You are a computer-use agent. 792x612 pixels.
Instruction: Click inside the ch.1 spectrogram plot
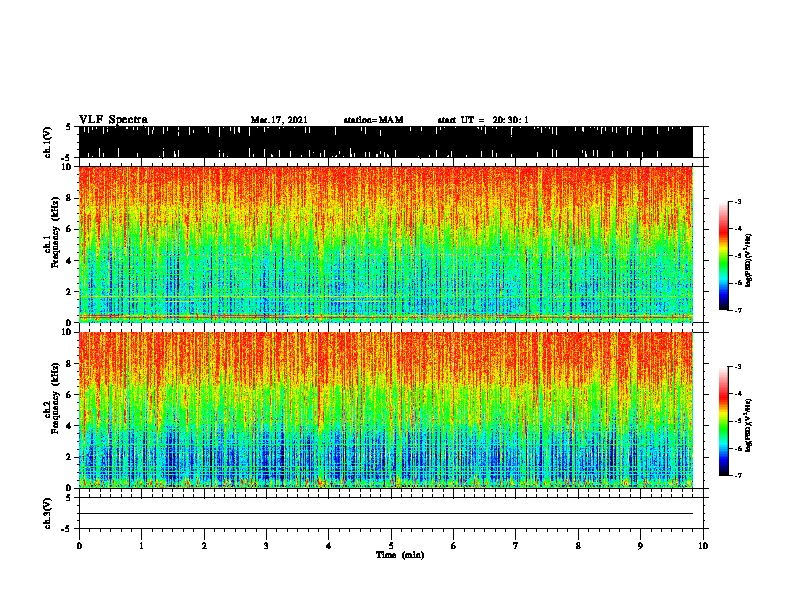pyautogui.click(x=385, y=244)
